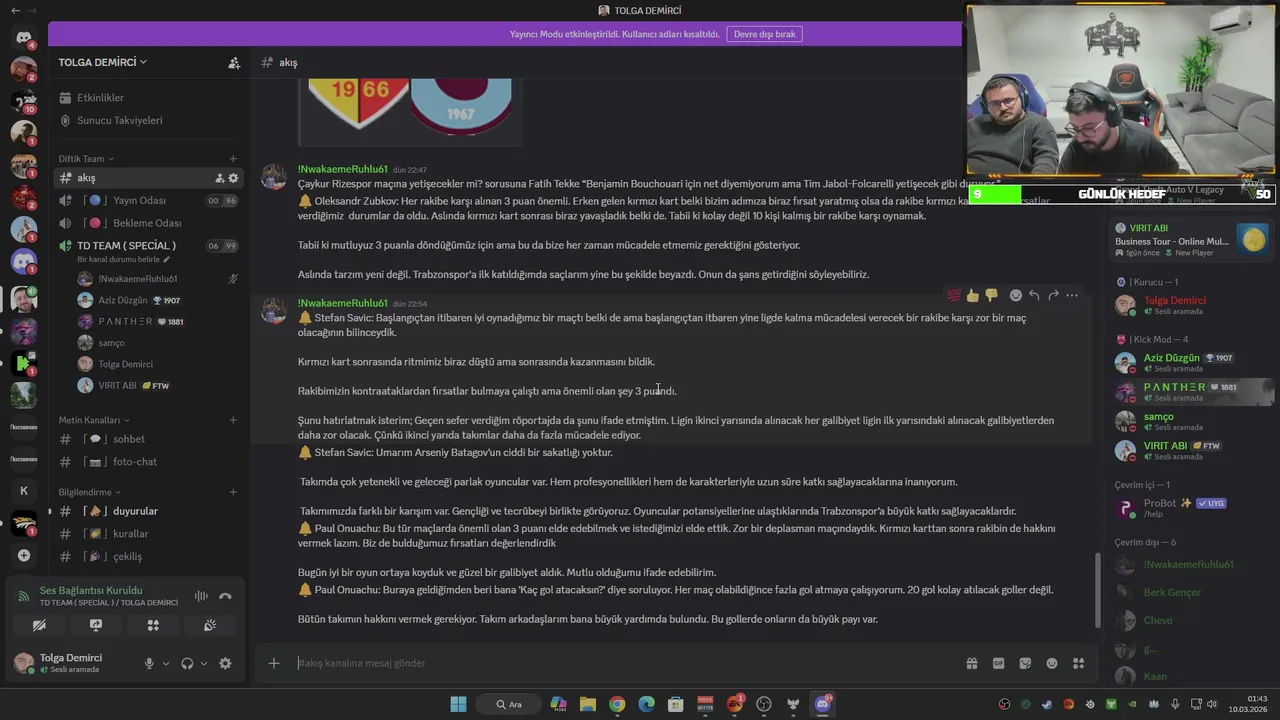The height and width of the screenshot is (720, 1280).
Task: Open the gift icon in message bar
Action: coord(971,663)
